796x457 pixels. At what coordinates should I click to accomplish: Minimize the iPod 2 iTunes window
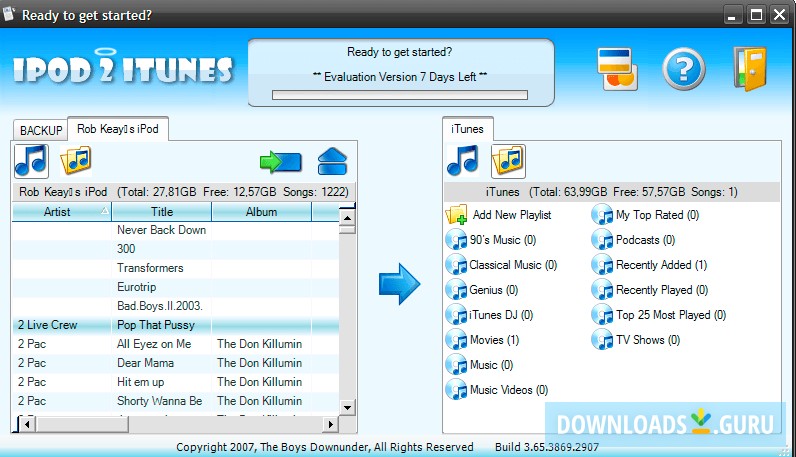coord(732,15)
